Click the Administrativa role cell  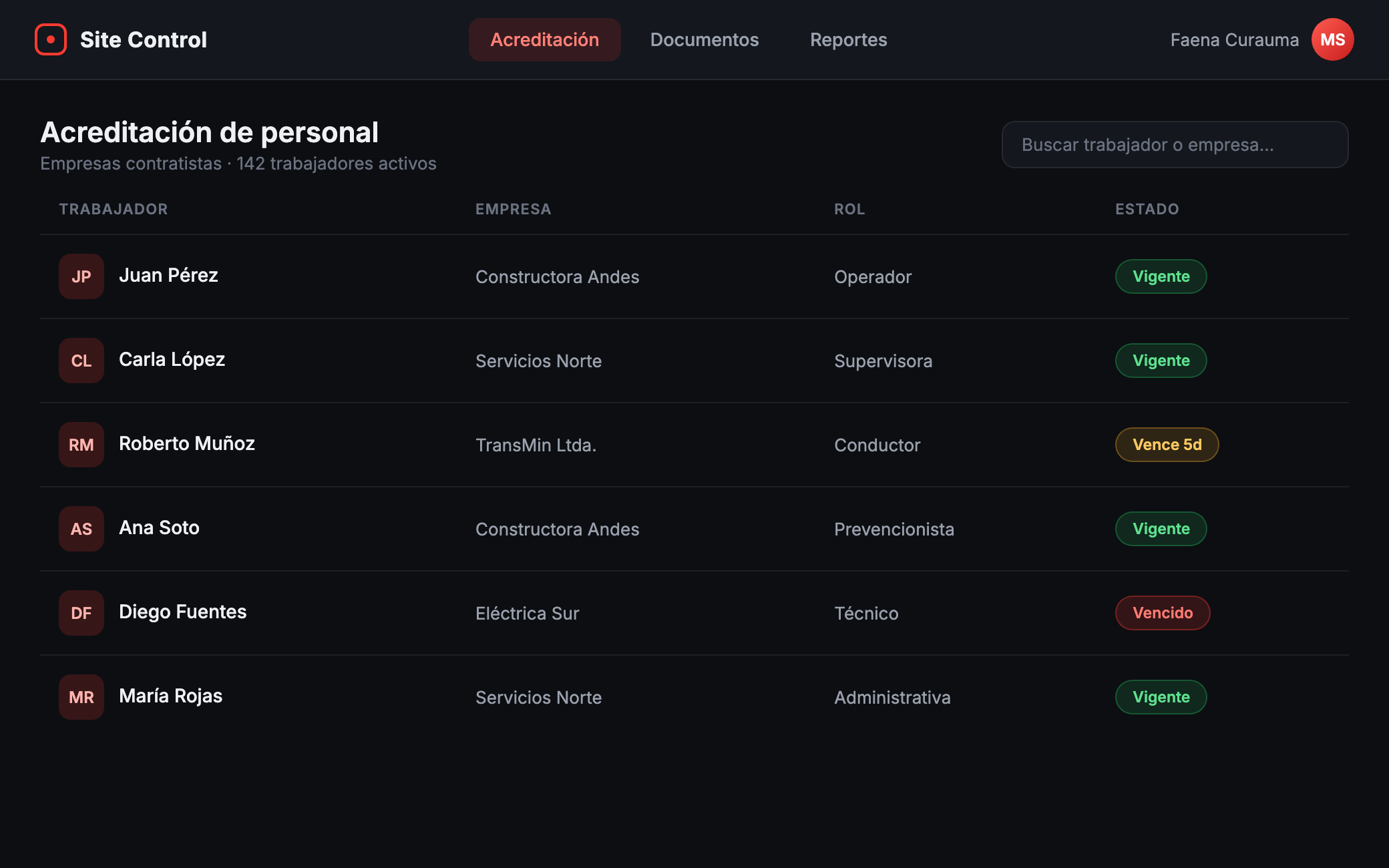(892, 697)
